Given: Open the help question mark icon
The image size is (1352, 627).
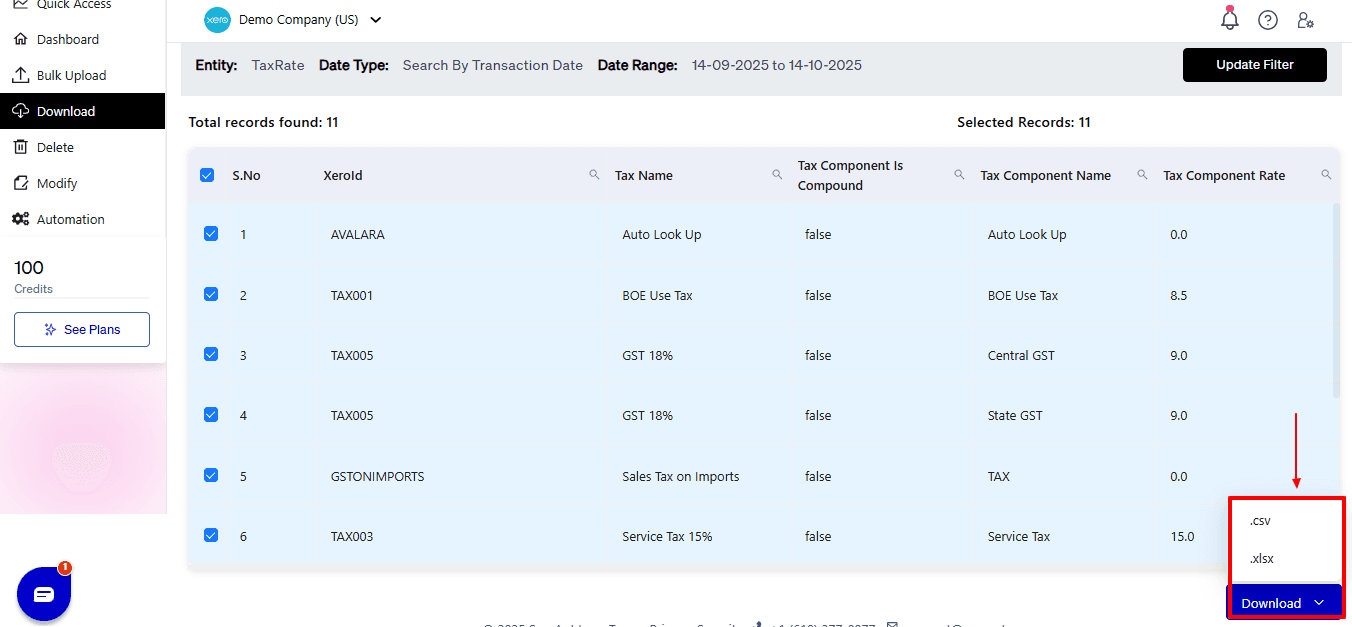Looking at the screenshot, I should 1268,19.
